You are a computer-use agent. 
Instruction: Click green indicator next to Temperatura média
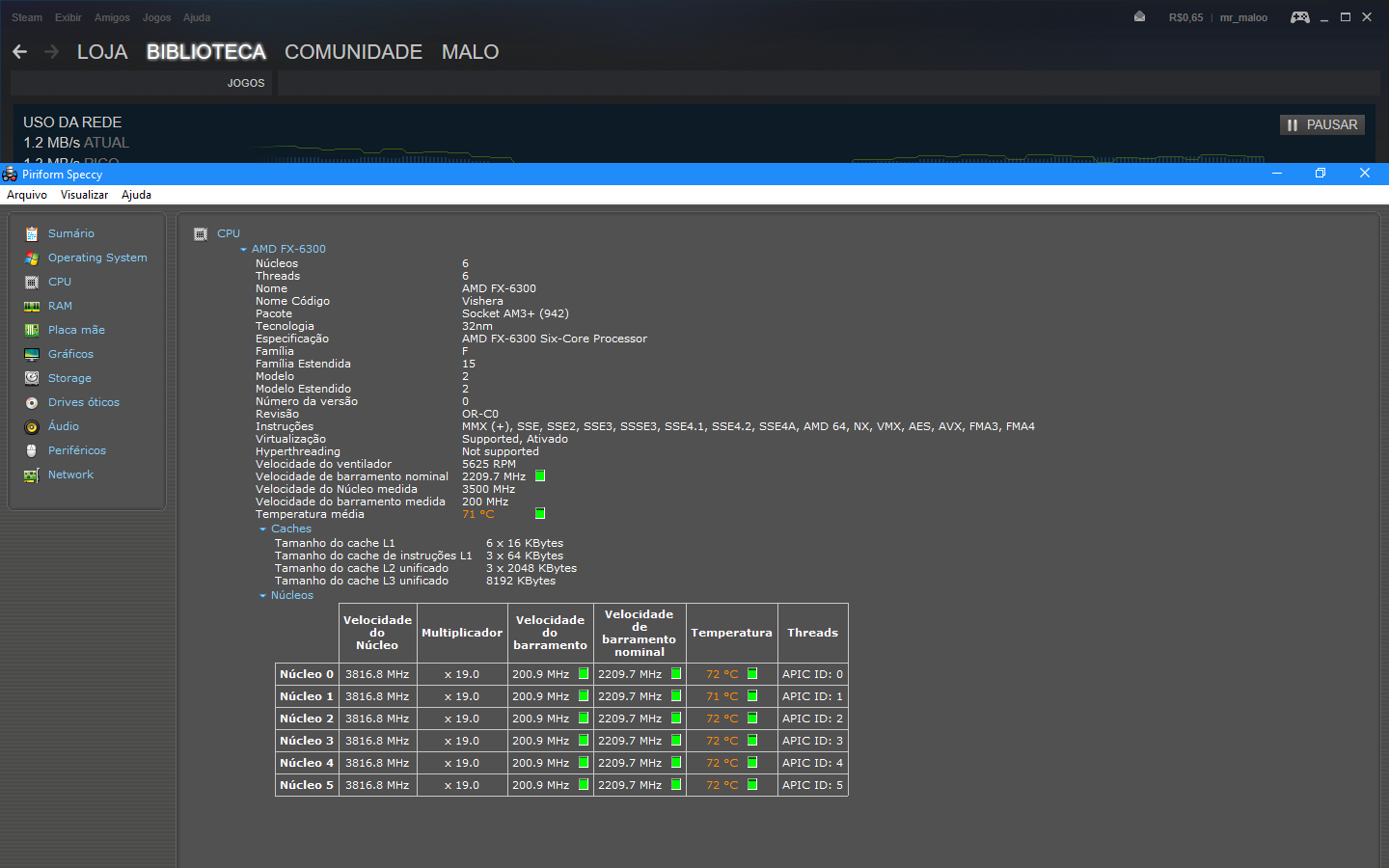click(x=540, y=513)
